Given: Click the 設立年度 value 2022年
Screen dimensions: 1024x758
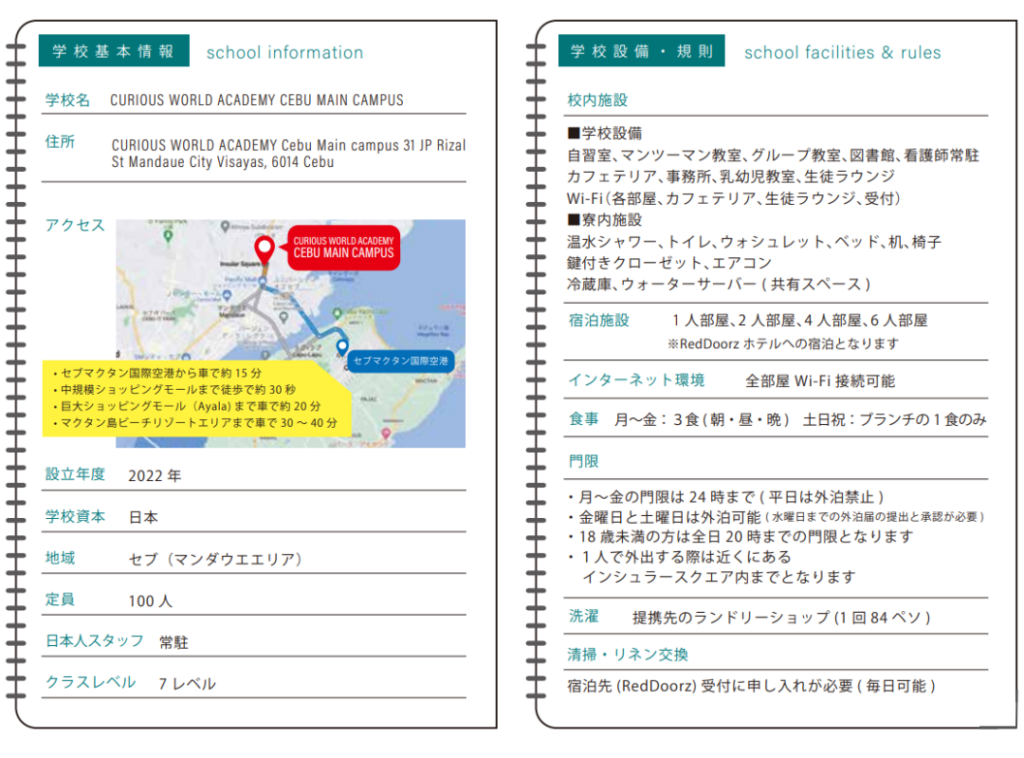Looking at the screenshot, I should pyautogui.click(x=155, y=476).
